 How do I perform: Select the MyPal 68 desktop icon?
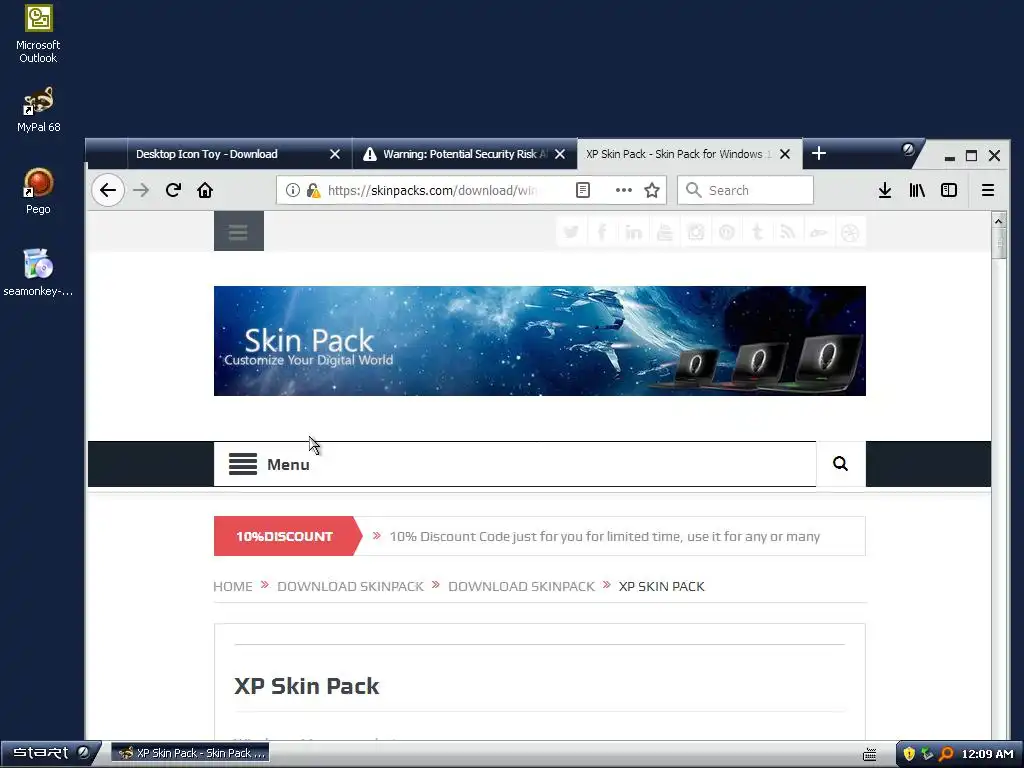coord(39,110)
